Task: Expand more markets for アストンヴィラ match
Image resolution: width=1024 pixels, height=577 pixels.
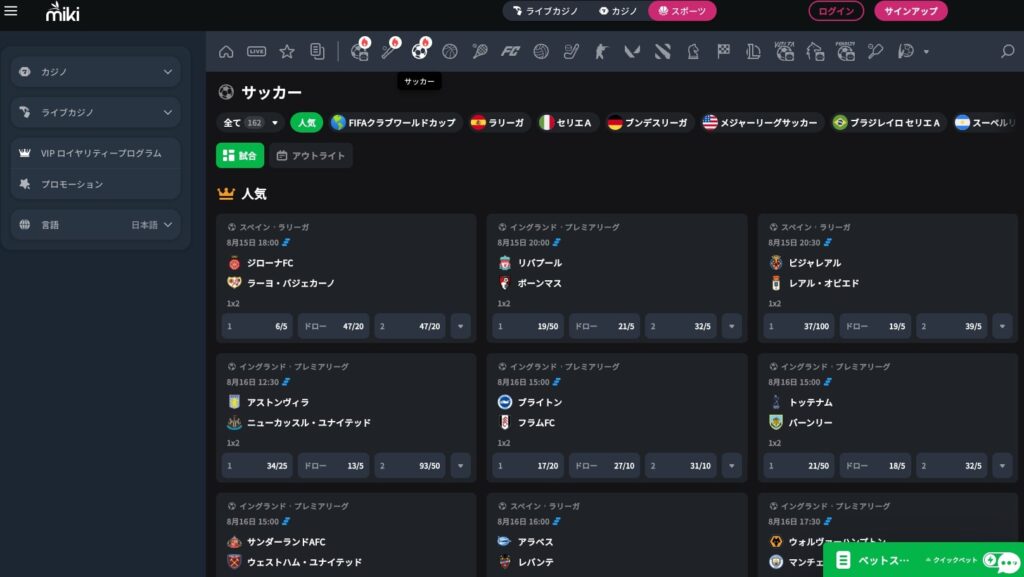Action: click(460, 466)
